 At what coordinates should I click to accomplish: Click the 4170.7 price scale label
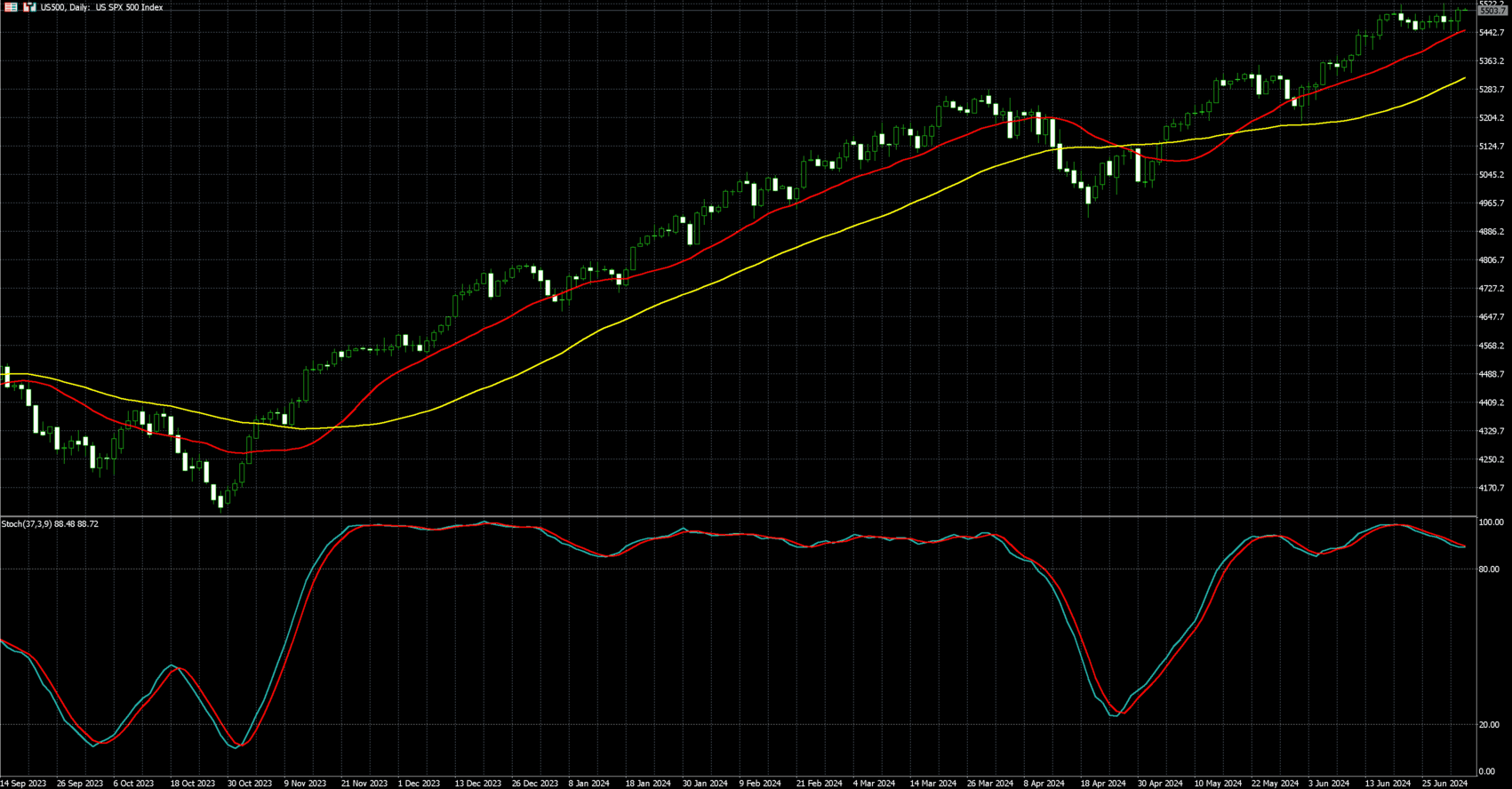pyautogui.click(x=1492, y=488)
